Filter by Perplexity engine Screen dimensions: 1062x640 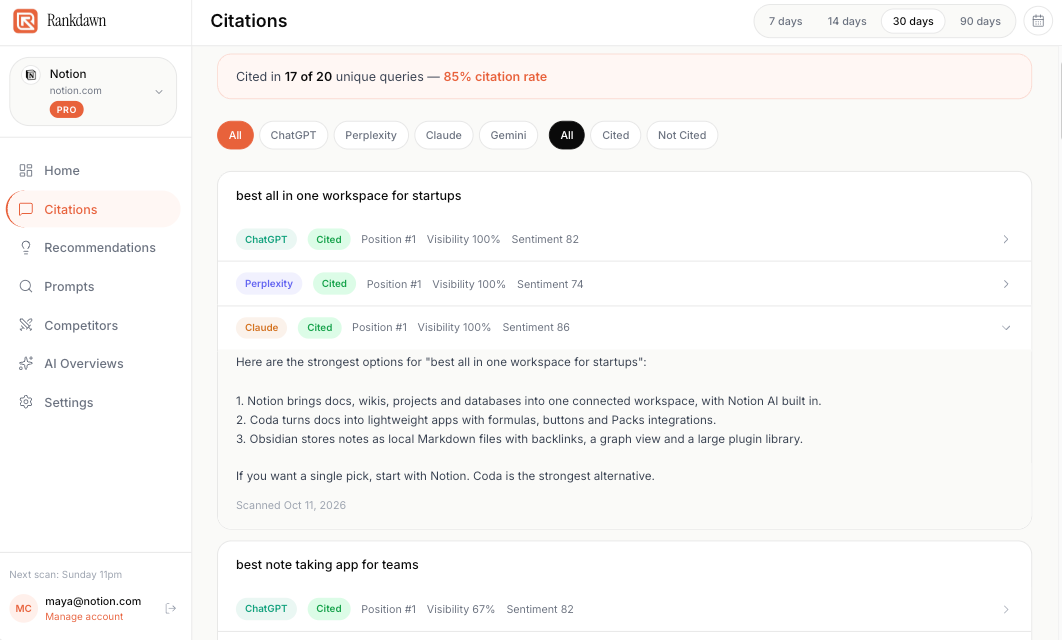pyautogui.click(x=370, y=135)
